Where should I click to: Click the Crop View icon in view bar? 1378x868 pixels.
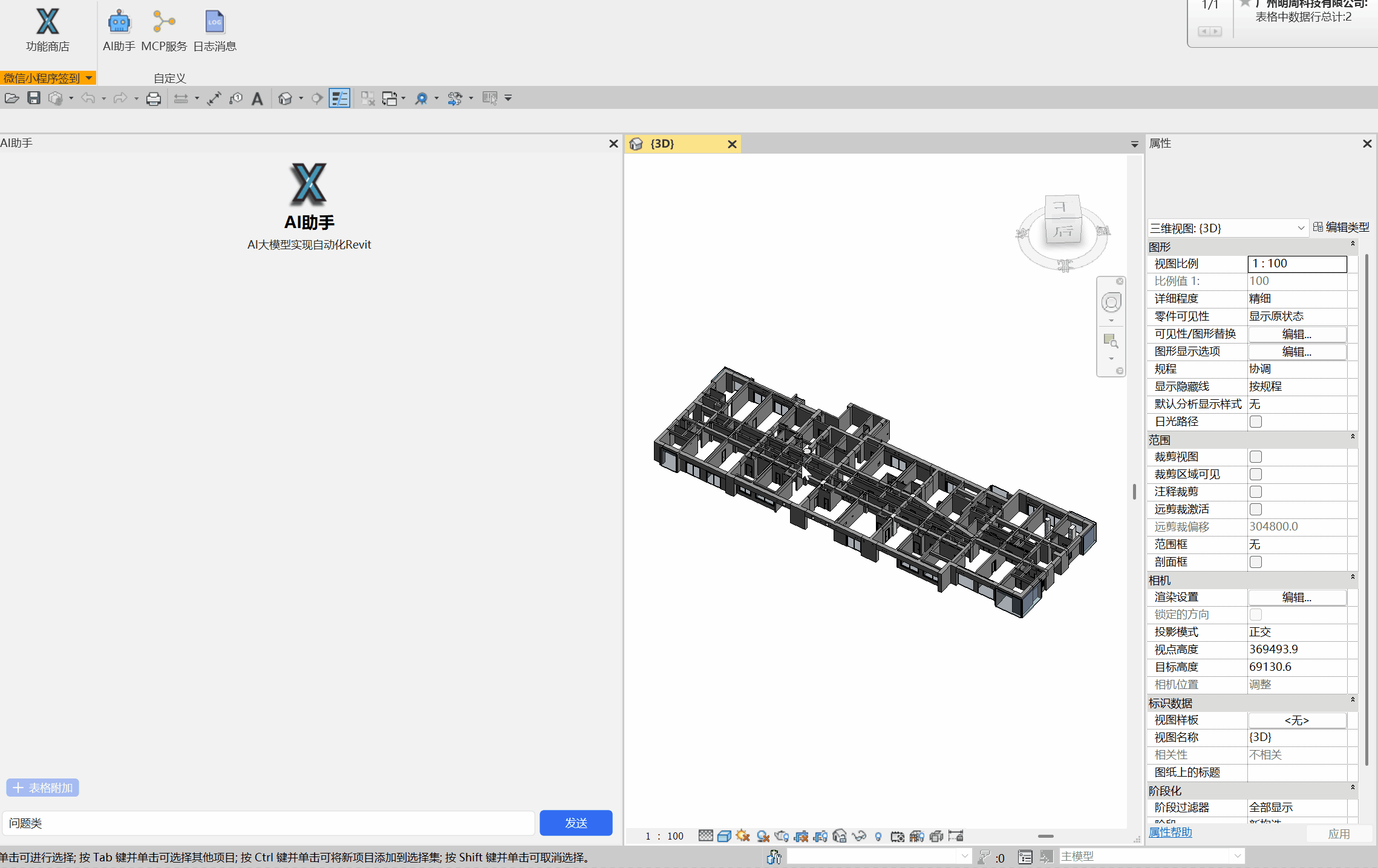[802, 836]
